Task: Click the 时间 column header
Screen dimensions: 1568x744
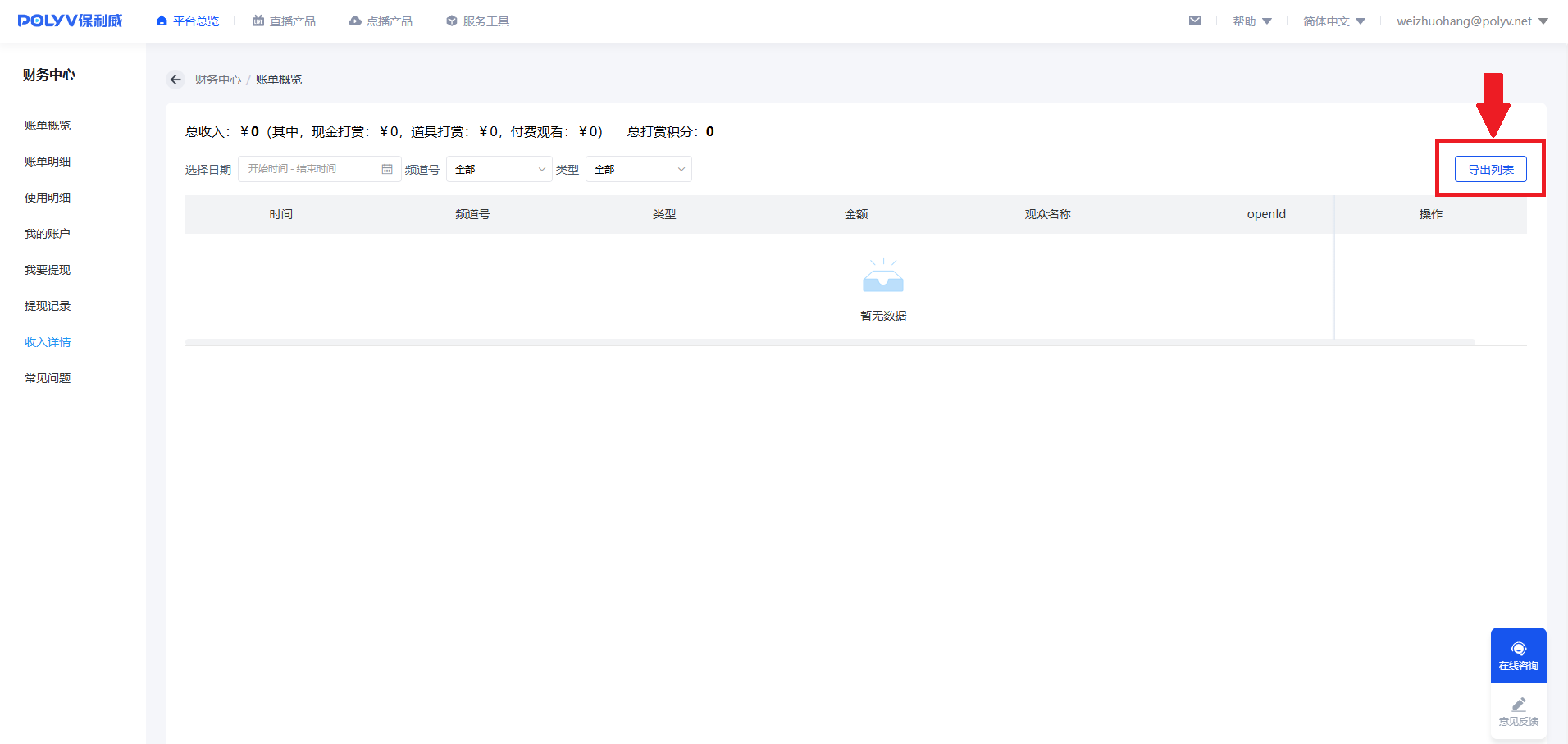Action: [281, 214]
